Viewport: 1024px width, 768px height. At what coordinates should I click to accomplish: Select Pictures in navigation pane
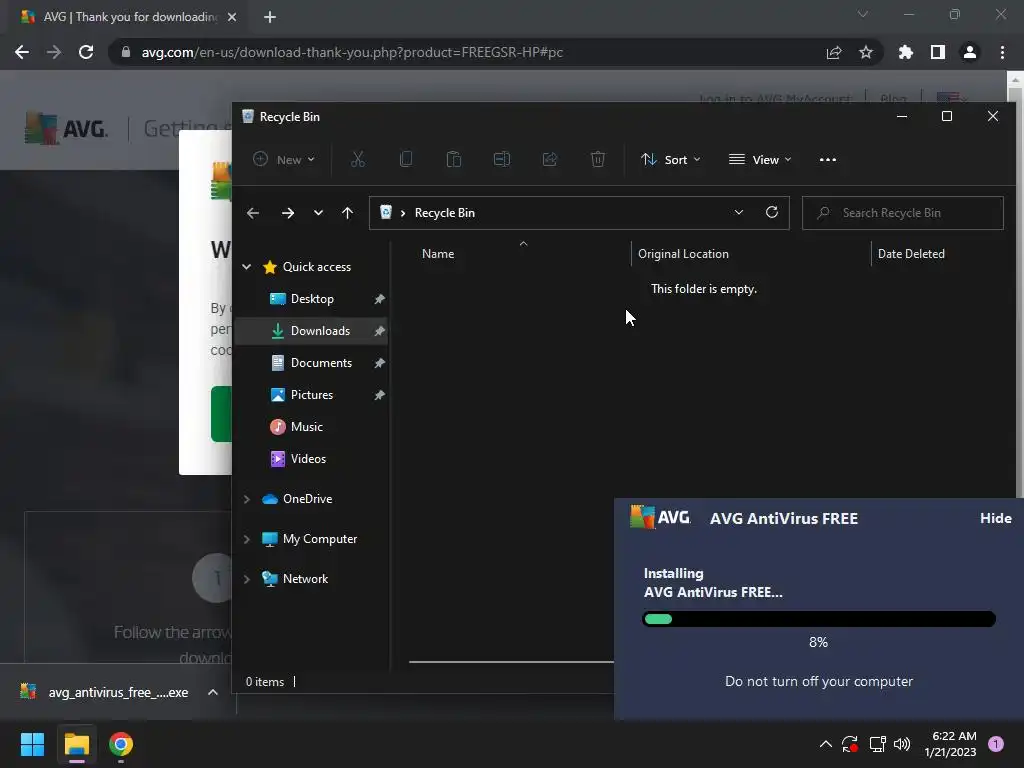point(312,395)
